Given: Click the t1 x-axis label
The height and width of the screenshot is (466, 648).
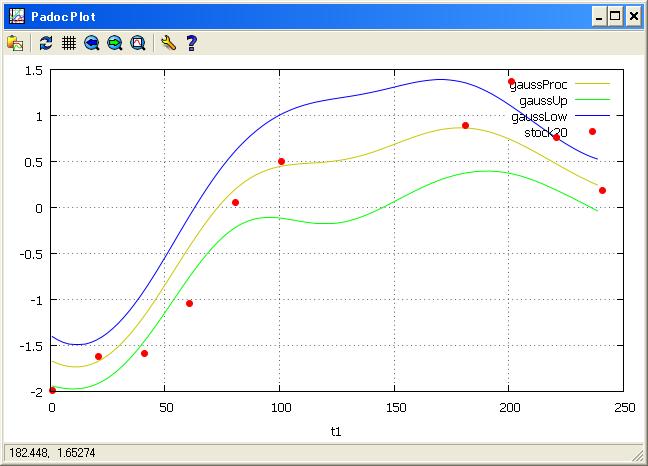Looking at the screenshot, I should 337,431.
